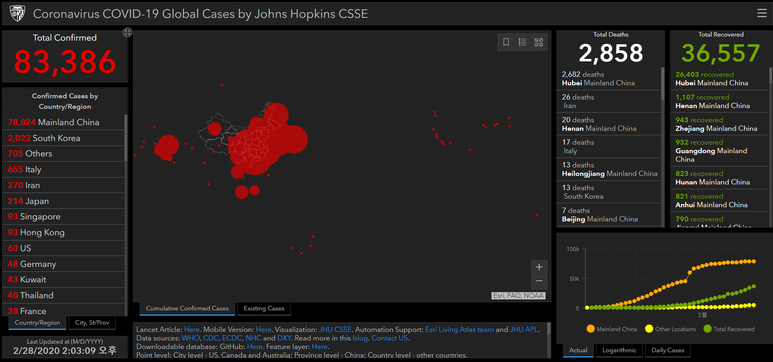Open the basemap gallery
The height and width of the screenshot is (362, 773).
click(538, 42)
